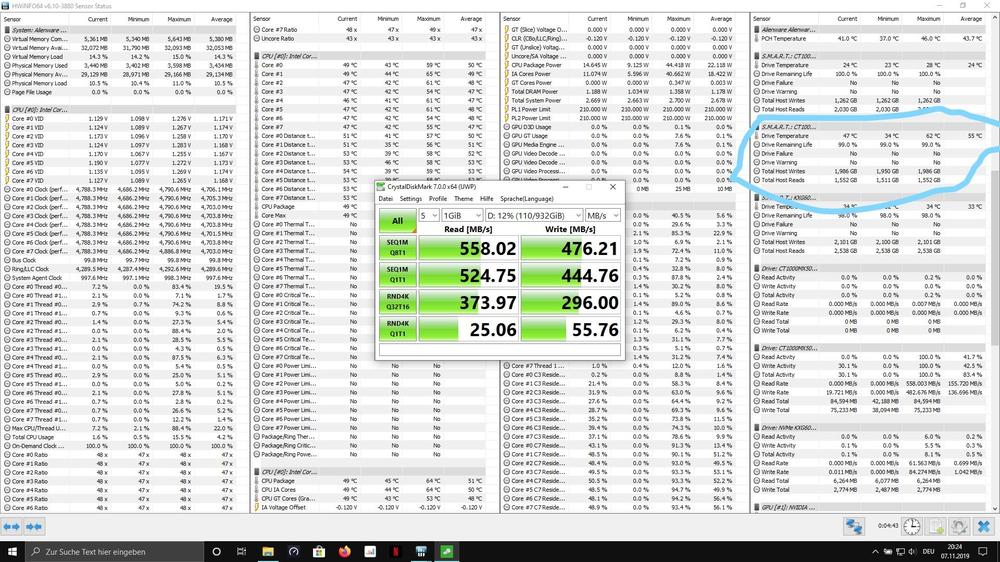Open test count dropdown showing 5
The width and height of the screenshot is (1000, 562).
(429, 215)
